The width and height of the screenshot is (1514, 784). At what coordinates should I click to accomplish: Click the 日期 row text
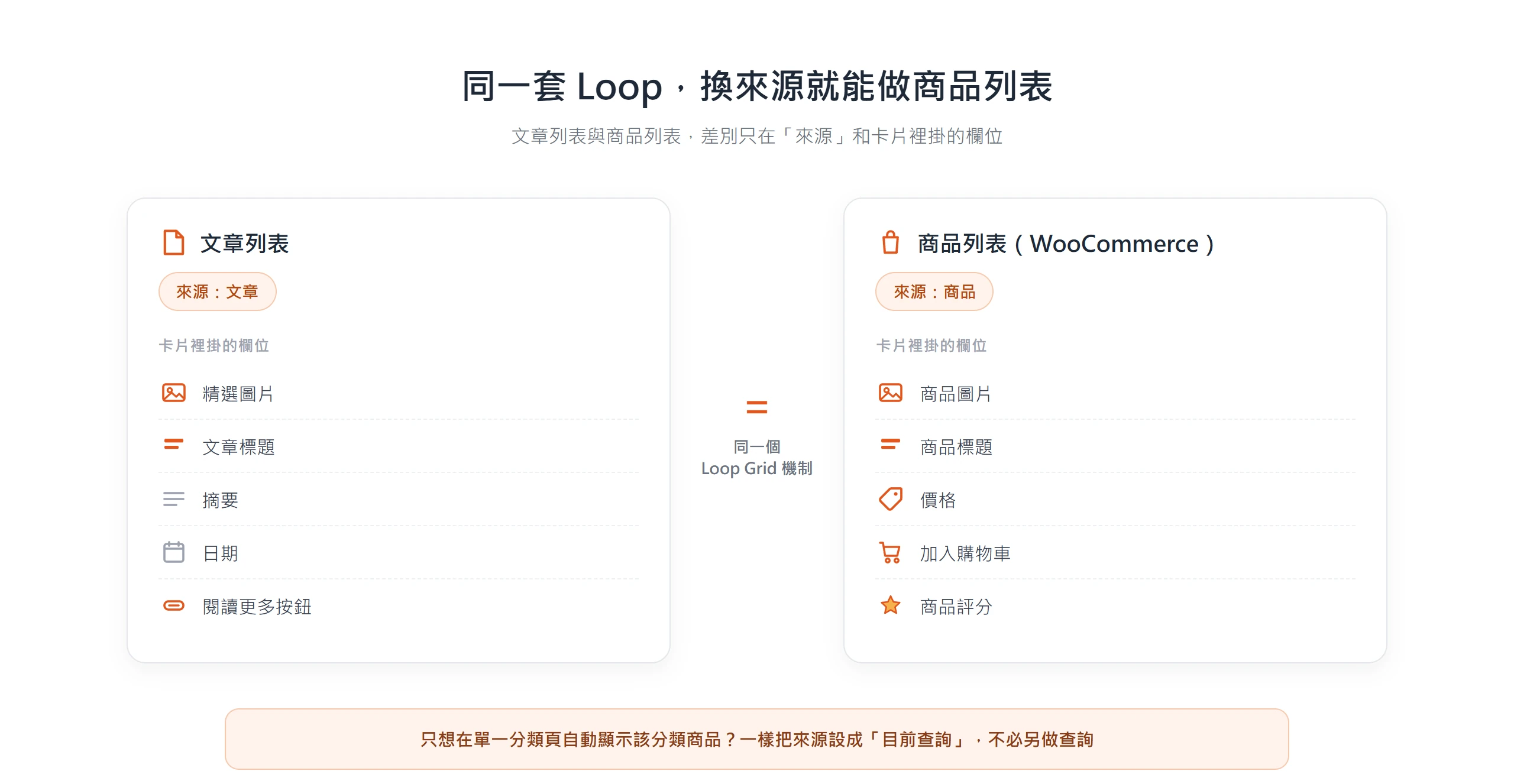220,553
